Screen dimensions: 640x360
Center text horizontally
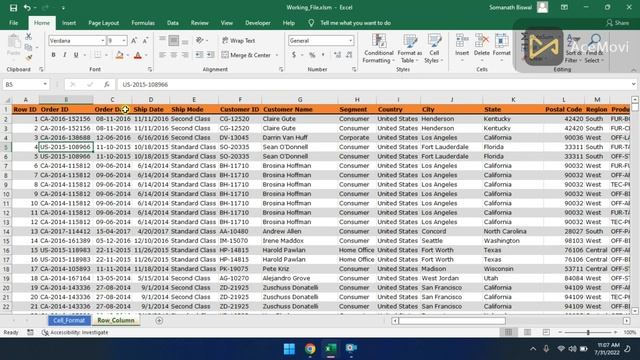(174, 55)
